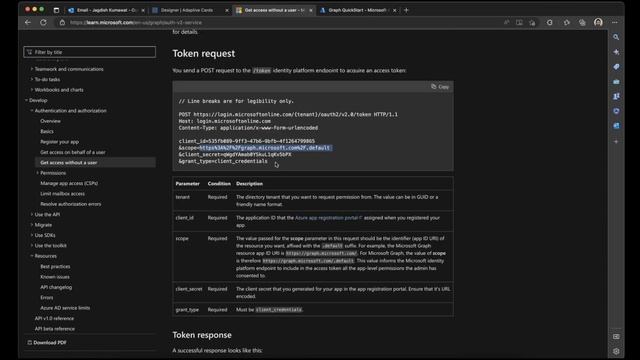Click the sidebar settings gear icon
The height and width of the screenshot is (360, 640).
[x=616, y=351]
